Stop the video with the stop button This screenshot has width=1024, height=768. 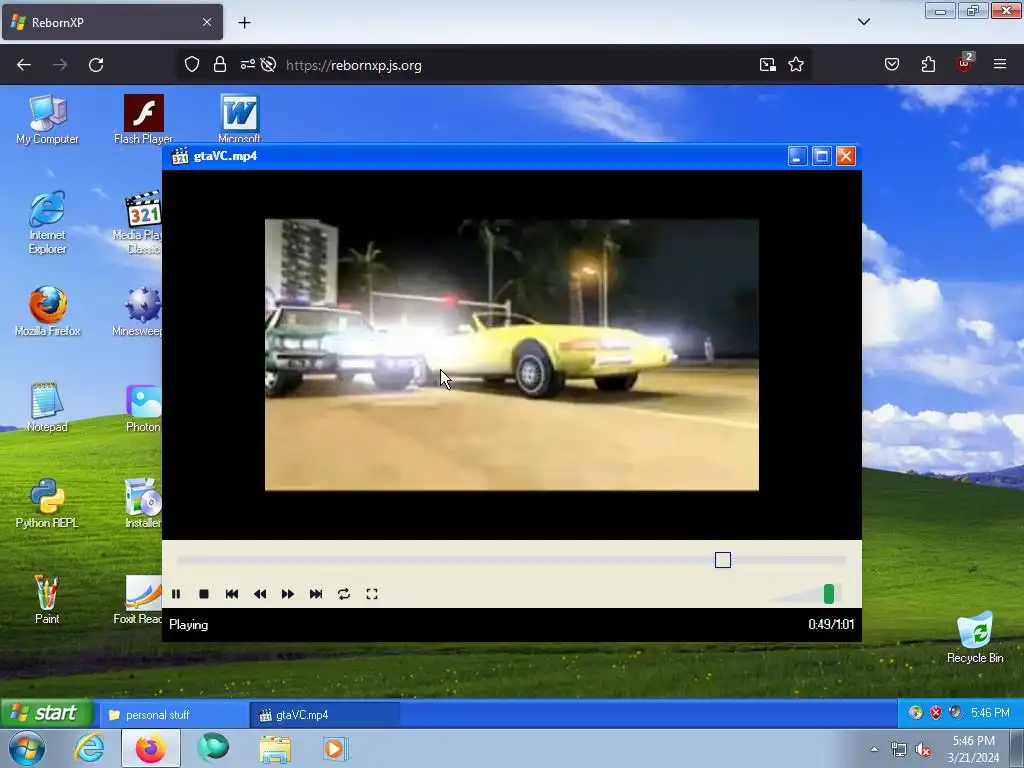[204, 594]
